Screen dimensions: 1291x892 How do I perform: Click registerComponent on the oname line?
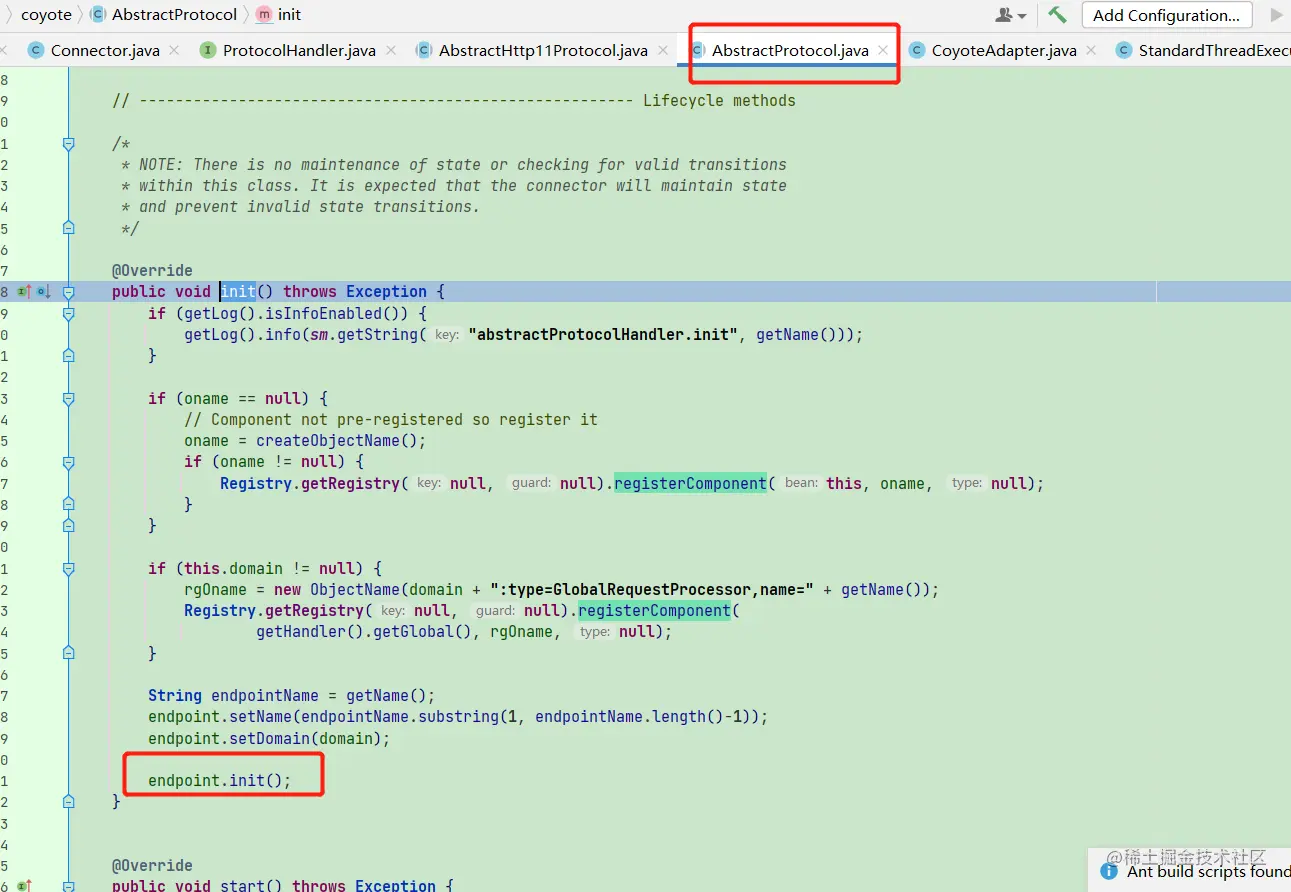click(x=690, y=483)
